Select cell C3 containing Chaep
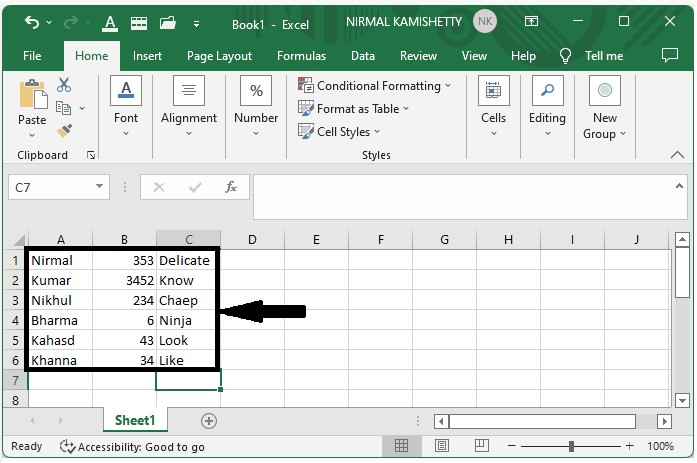This screenshot has height=463, width=697. pyautogui.click(x=187, y=300)
